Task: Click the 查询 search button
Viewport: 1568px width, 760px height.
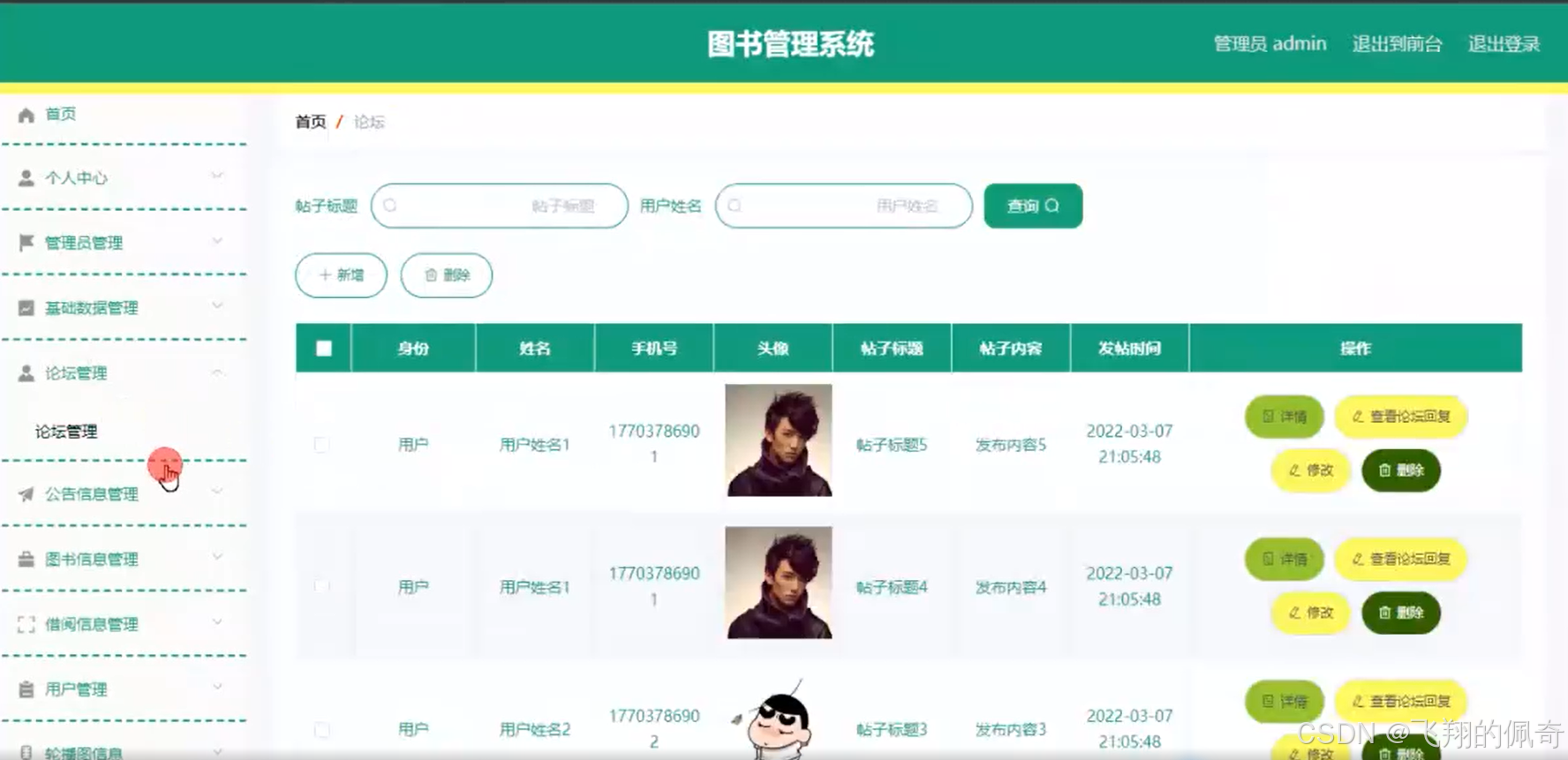Action: [x=1033, y=206]
